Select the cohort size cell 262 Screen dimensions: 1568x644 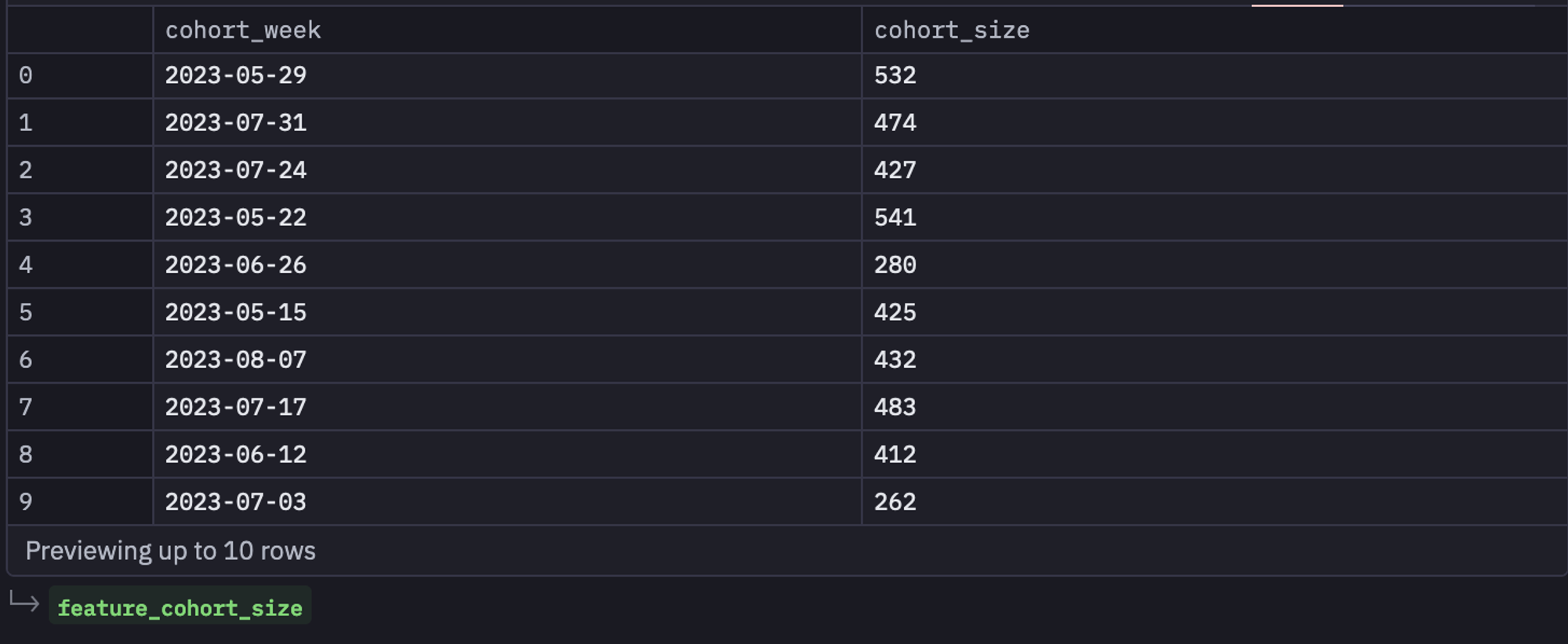click(x=1214, y=502)
